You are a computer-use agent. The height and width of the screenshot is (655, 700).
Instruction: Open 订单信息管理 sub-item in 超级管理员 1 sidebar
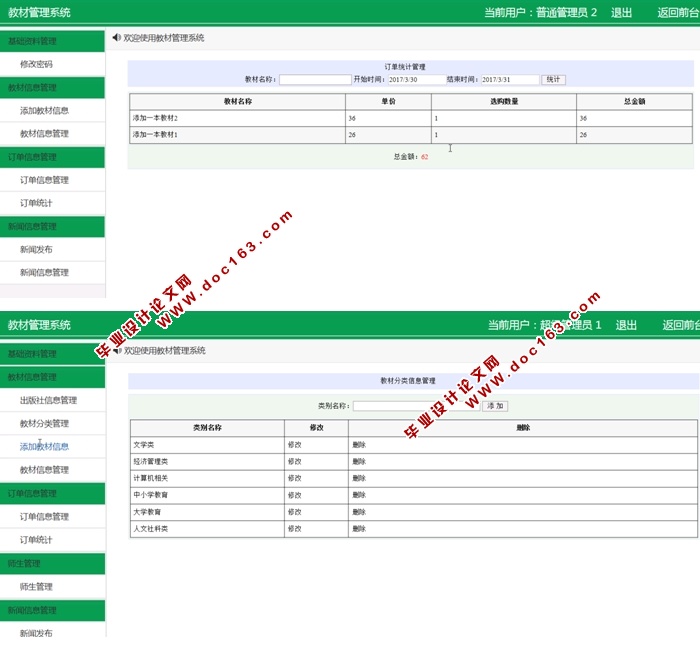[44, 517]
